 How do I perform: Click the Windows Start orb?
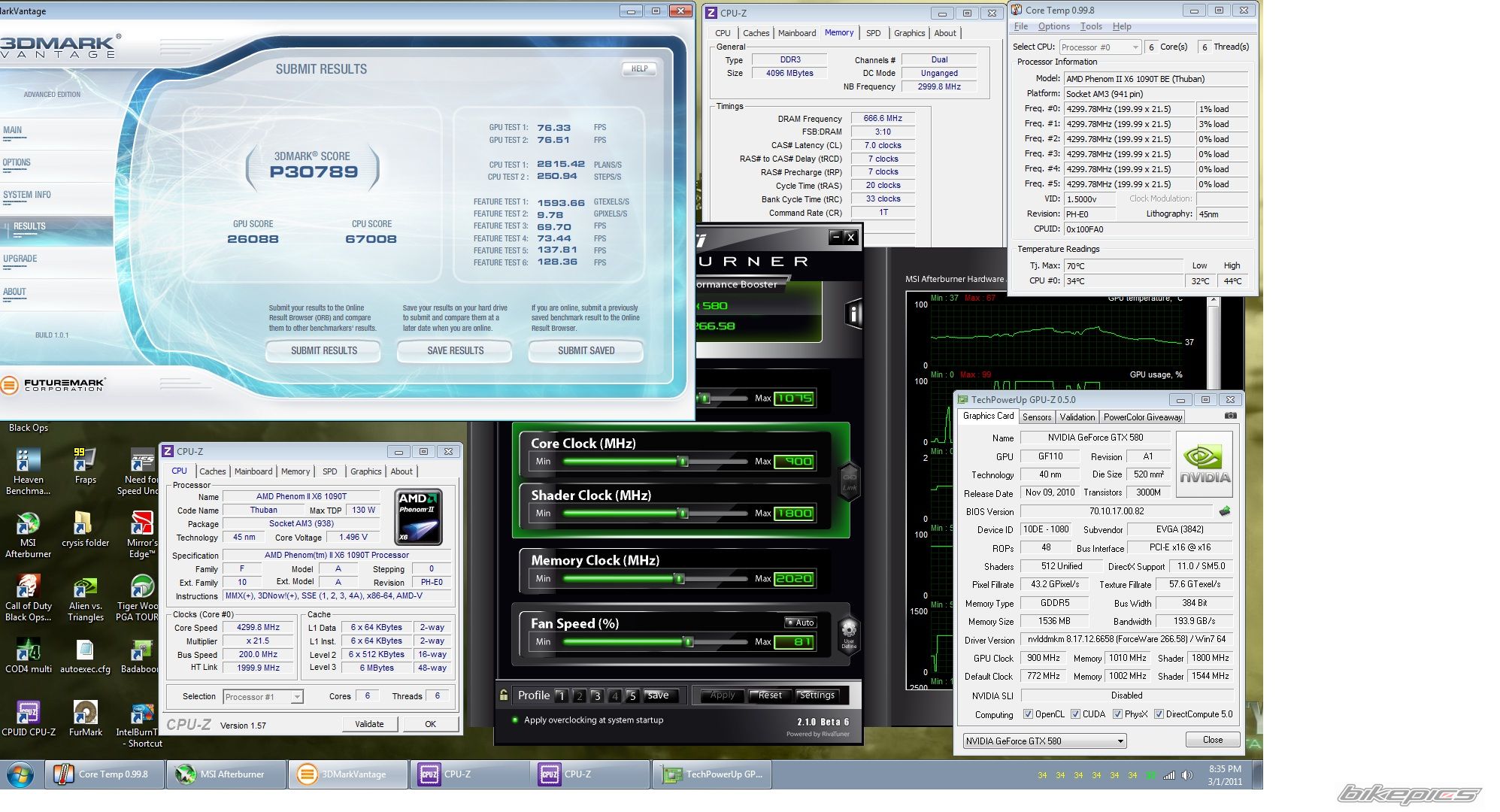[x=20, y=774]
